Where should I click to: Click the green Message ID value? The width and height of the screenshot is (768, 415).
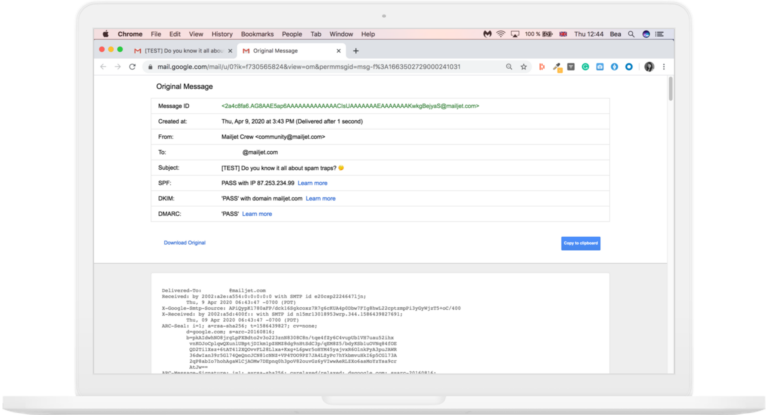click(x=350, y=106)
